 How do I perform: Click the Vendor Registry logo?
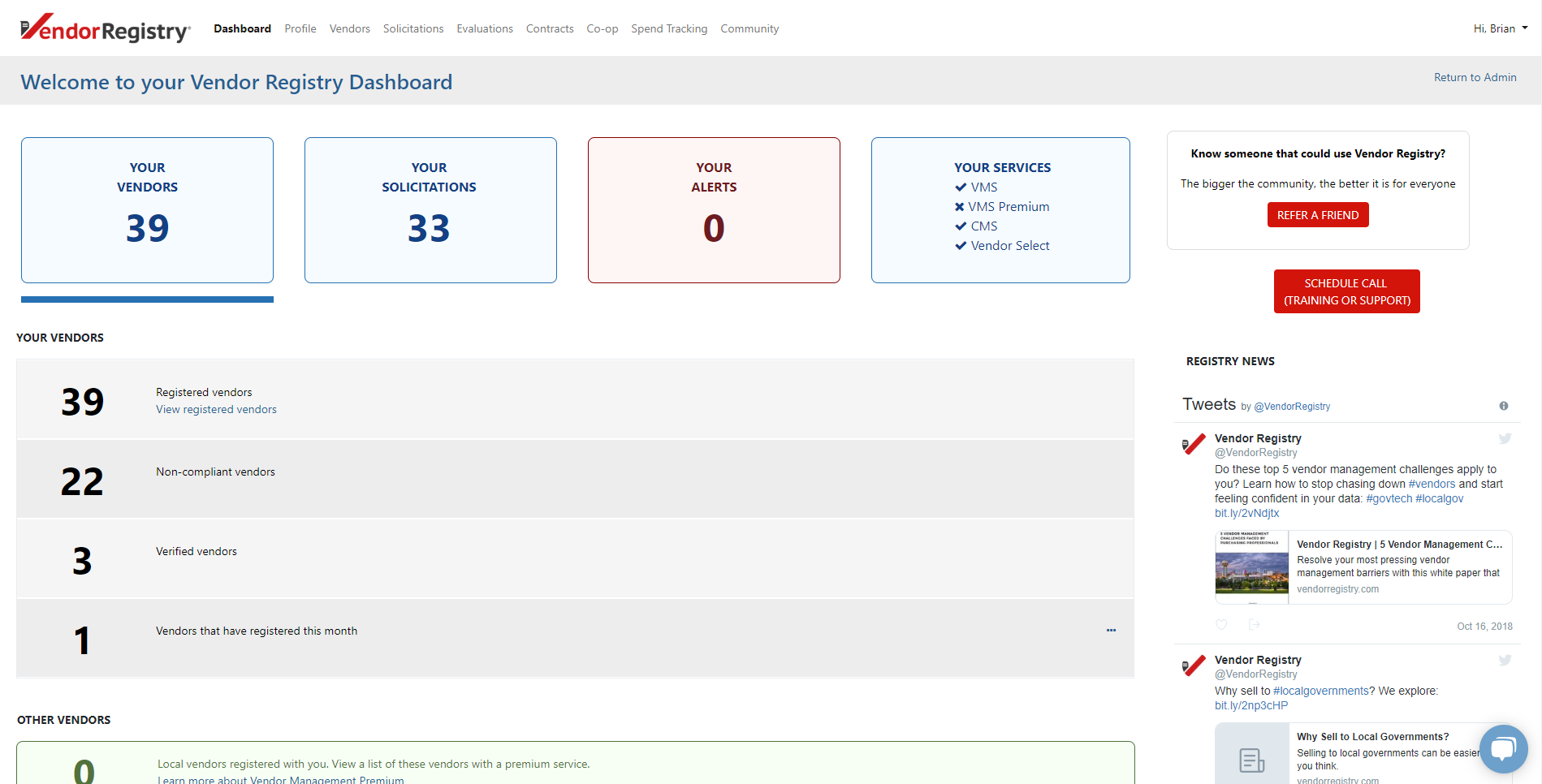click(106, 29)
